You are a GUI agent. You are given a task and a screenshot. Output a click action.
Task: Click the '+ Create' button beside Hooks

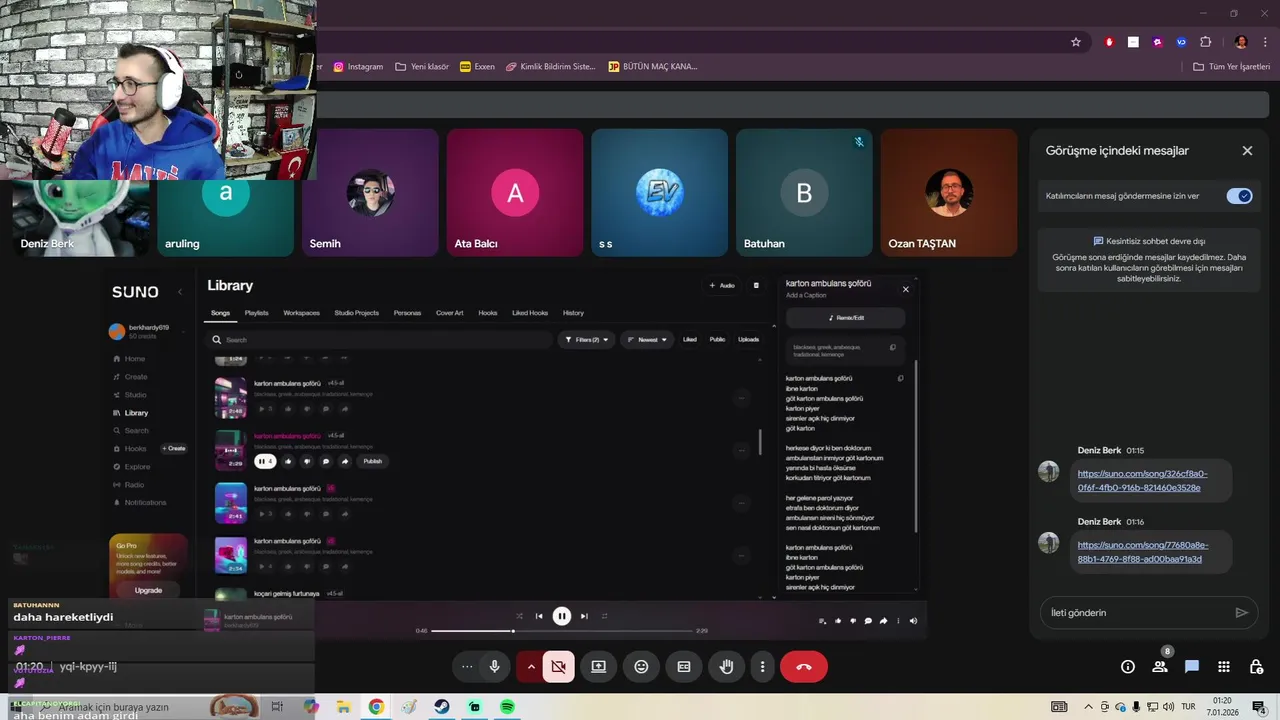(x=174, y=449)
